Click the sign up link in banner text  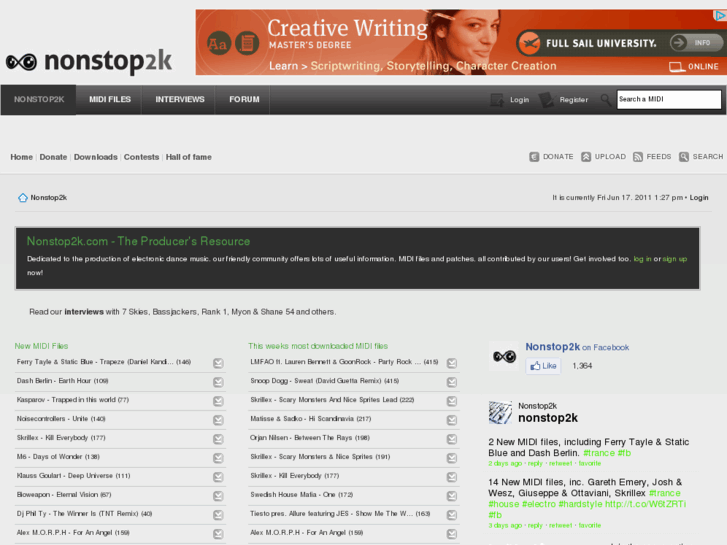point(675,259)
